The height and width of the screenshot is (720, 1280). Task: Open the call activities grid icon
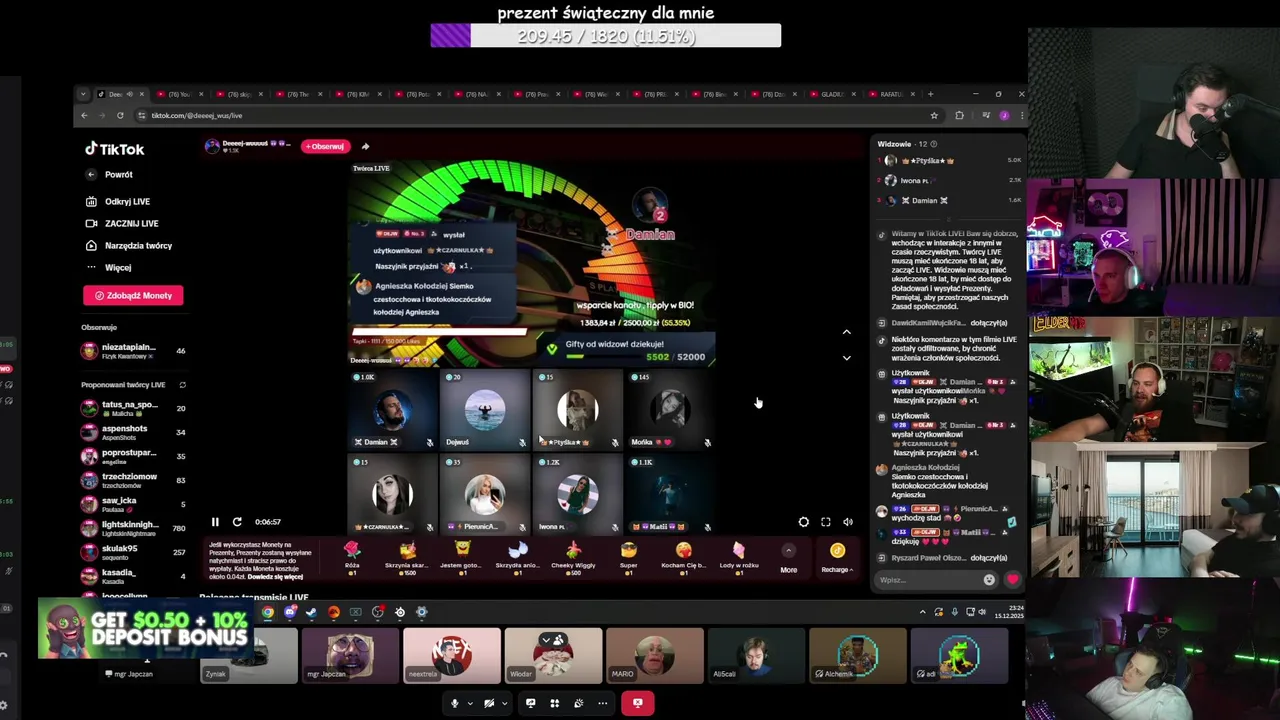click(555, 703)
